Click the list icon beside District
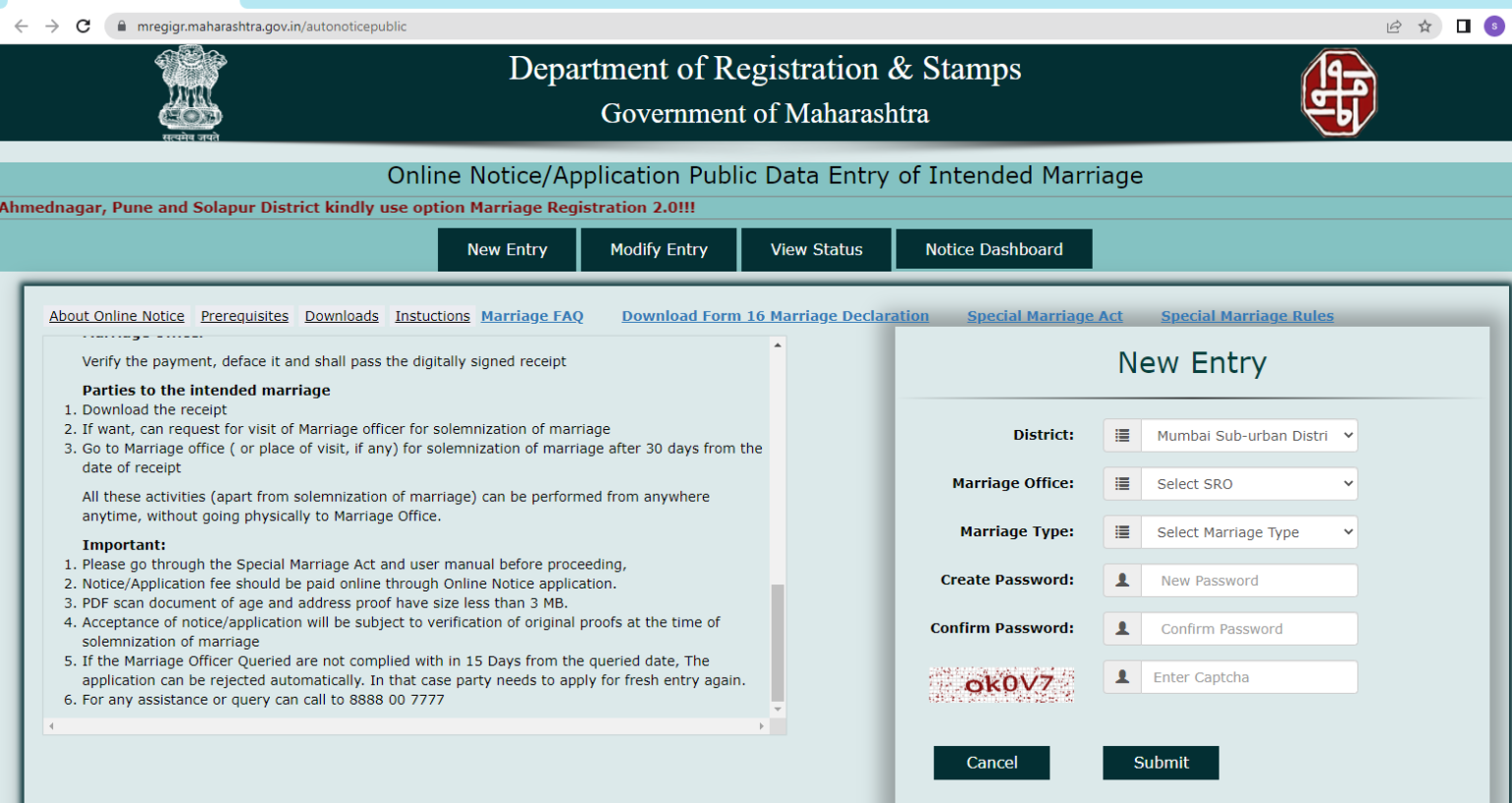 [1120, 434]
